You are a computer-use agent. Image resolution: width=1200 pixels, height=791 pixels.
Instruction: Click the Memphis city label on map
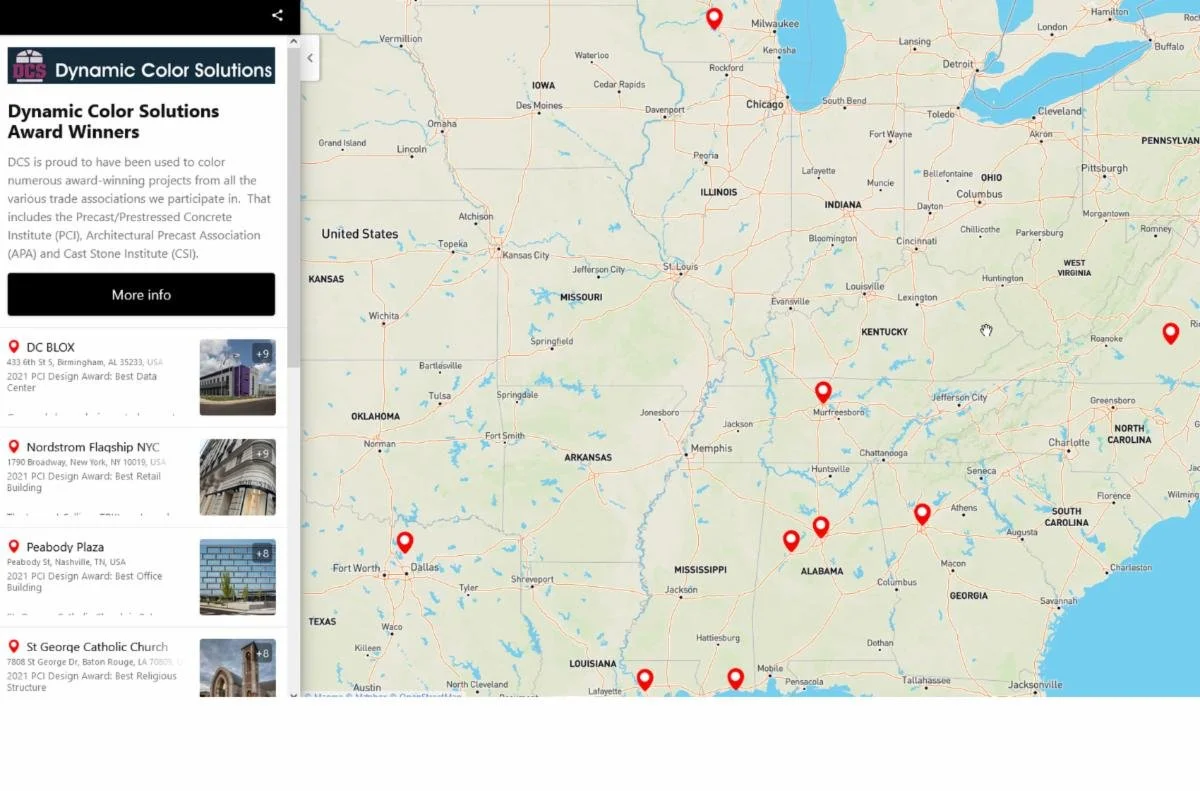pos(711,449)
